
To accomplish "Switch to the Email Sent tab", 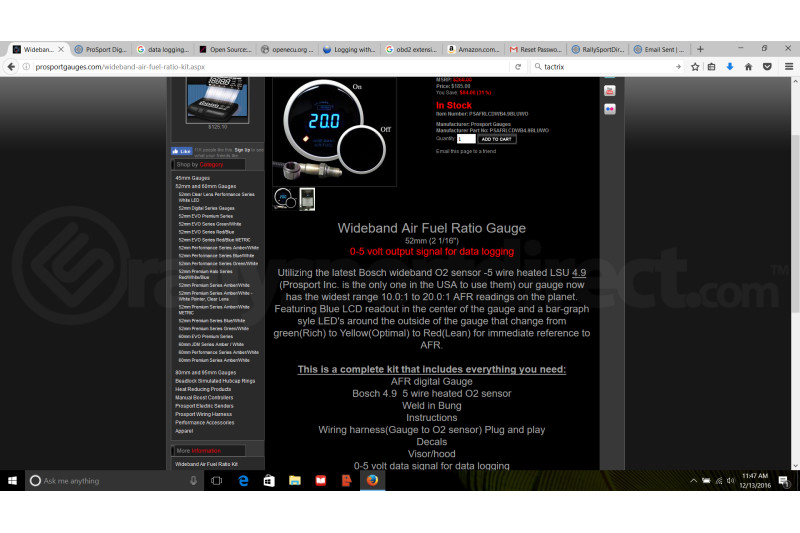I will coord(660,49).
